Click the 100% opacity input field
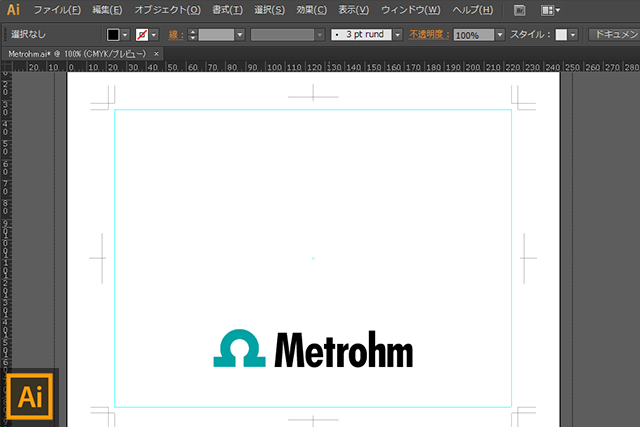The image size is (640, 427). click(473, 35)
